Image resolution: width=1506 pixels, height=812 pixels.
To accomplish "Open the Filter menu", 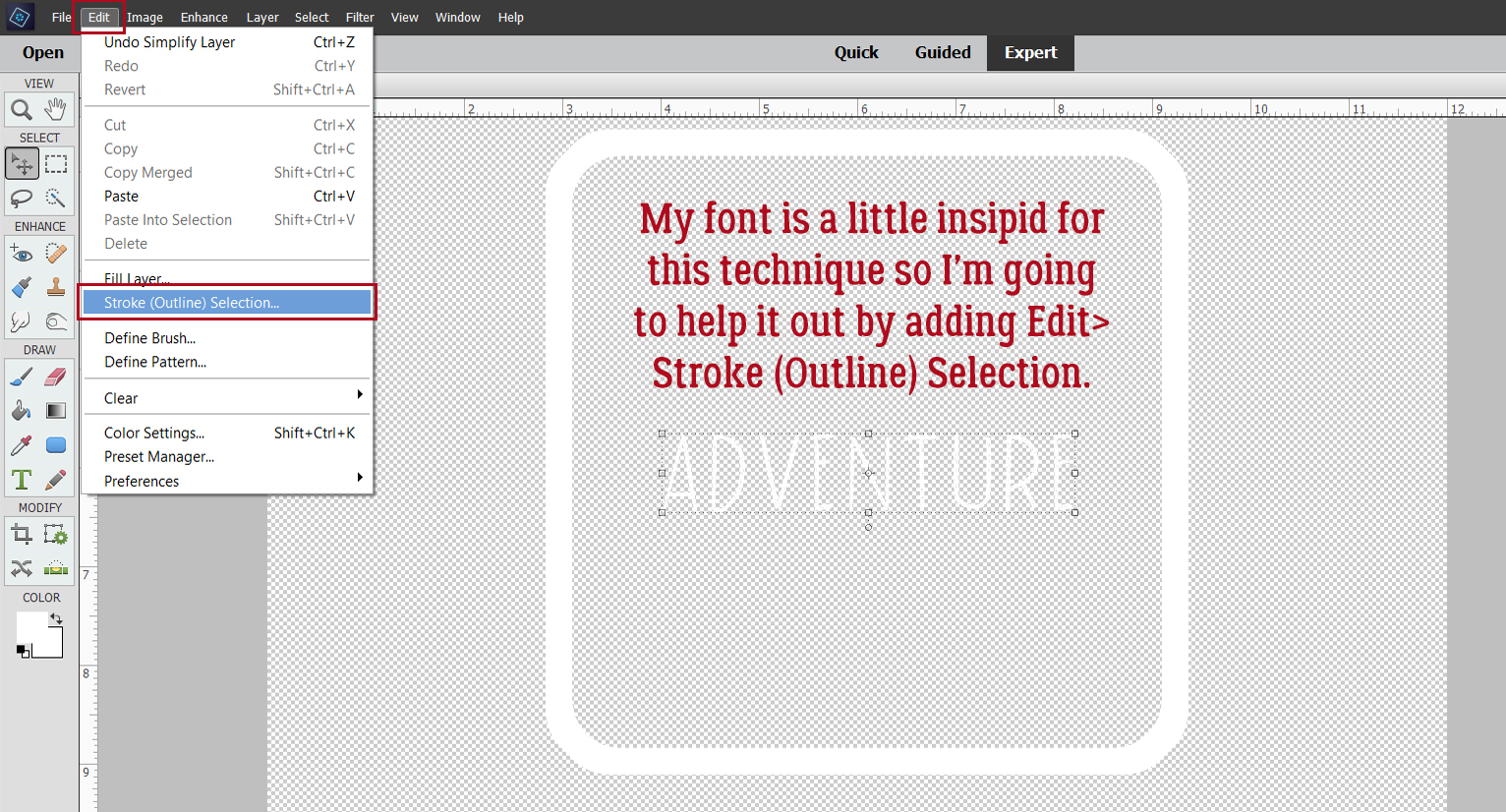I will tap(360, 17).
